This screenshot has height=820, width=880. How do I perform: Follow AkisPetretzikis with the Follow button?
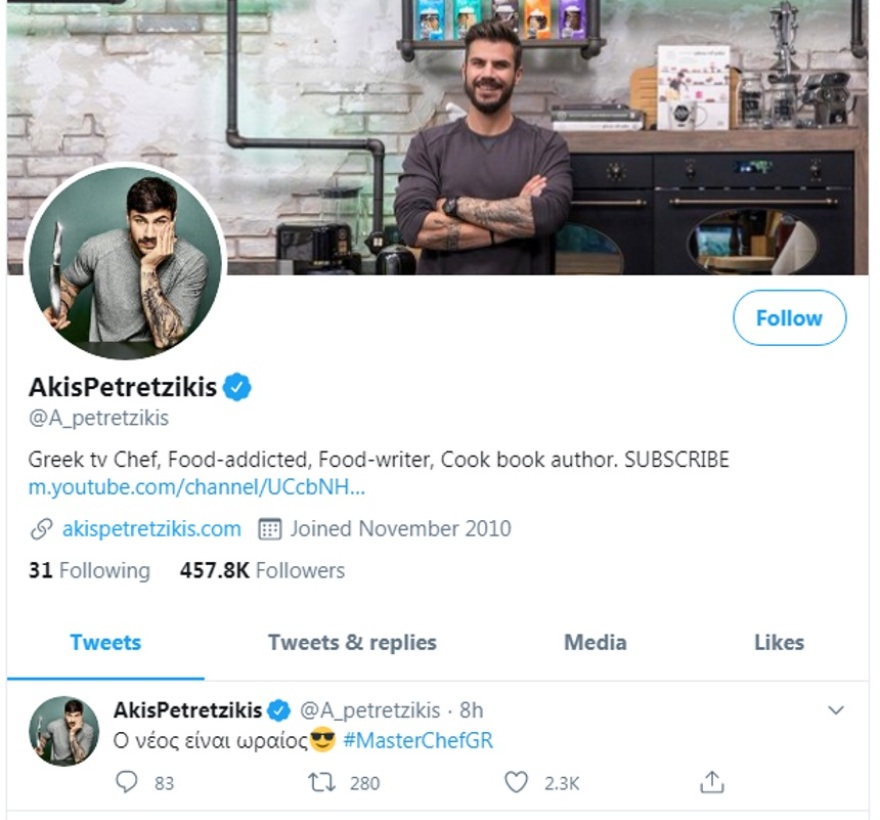tap(789, 318)
